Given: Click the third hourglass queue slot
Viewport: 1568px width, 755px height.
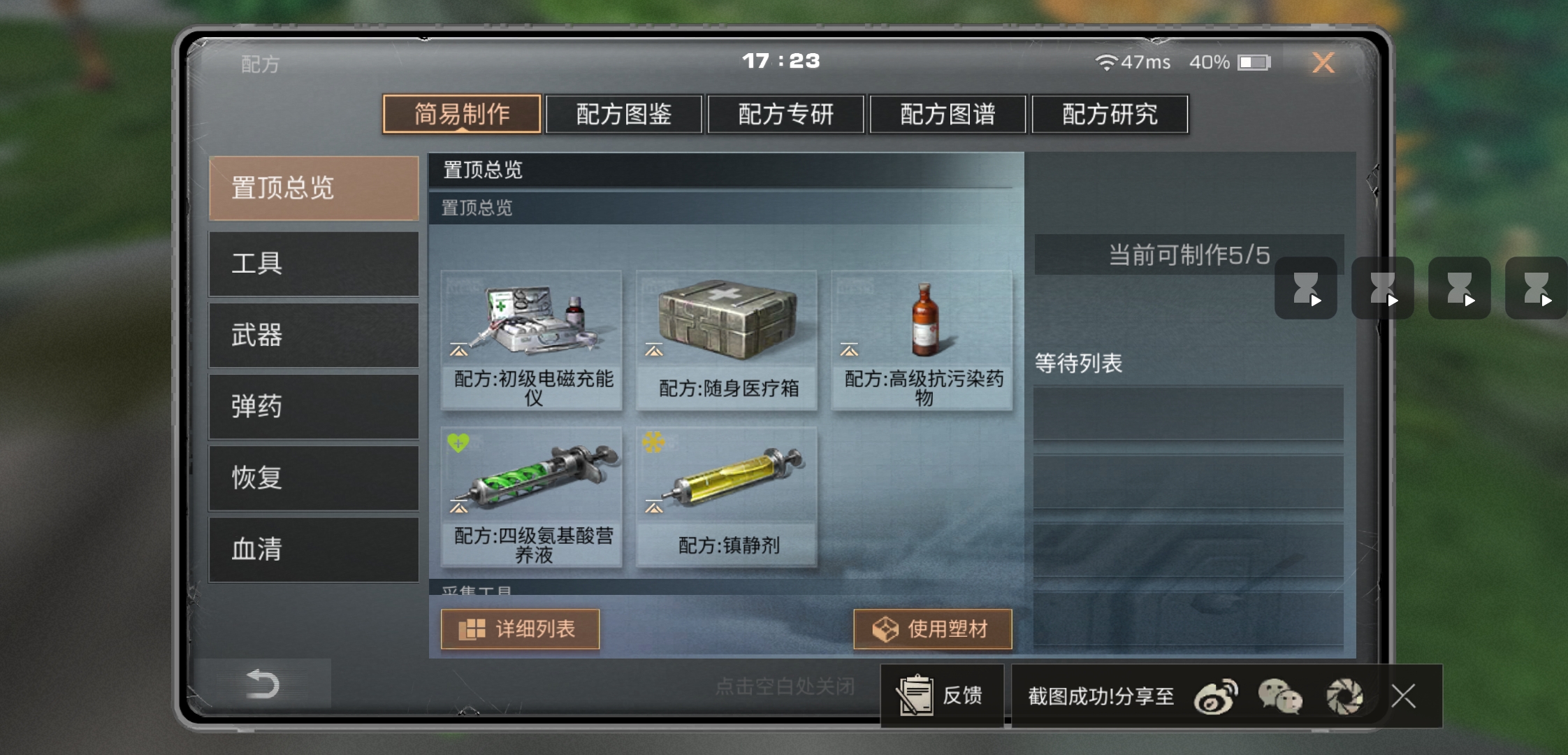Looking at the screenshot, I should click(x=1459, y=288).
